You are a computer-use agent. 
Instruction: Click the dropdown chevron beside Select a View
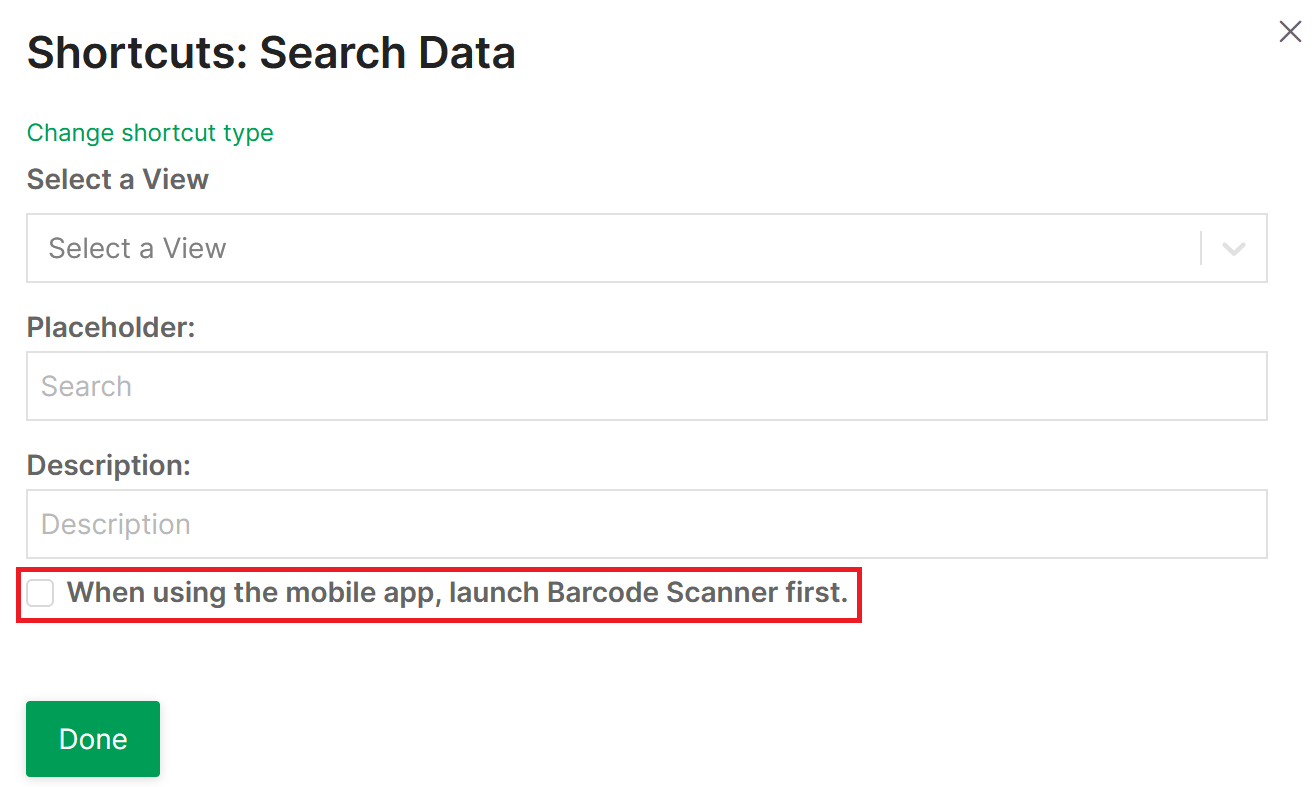click(1233, 248)
